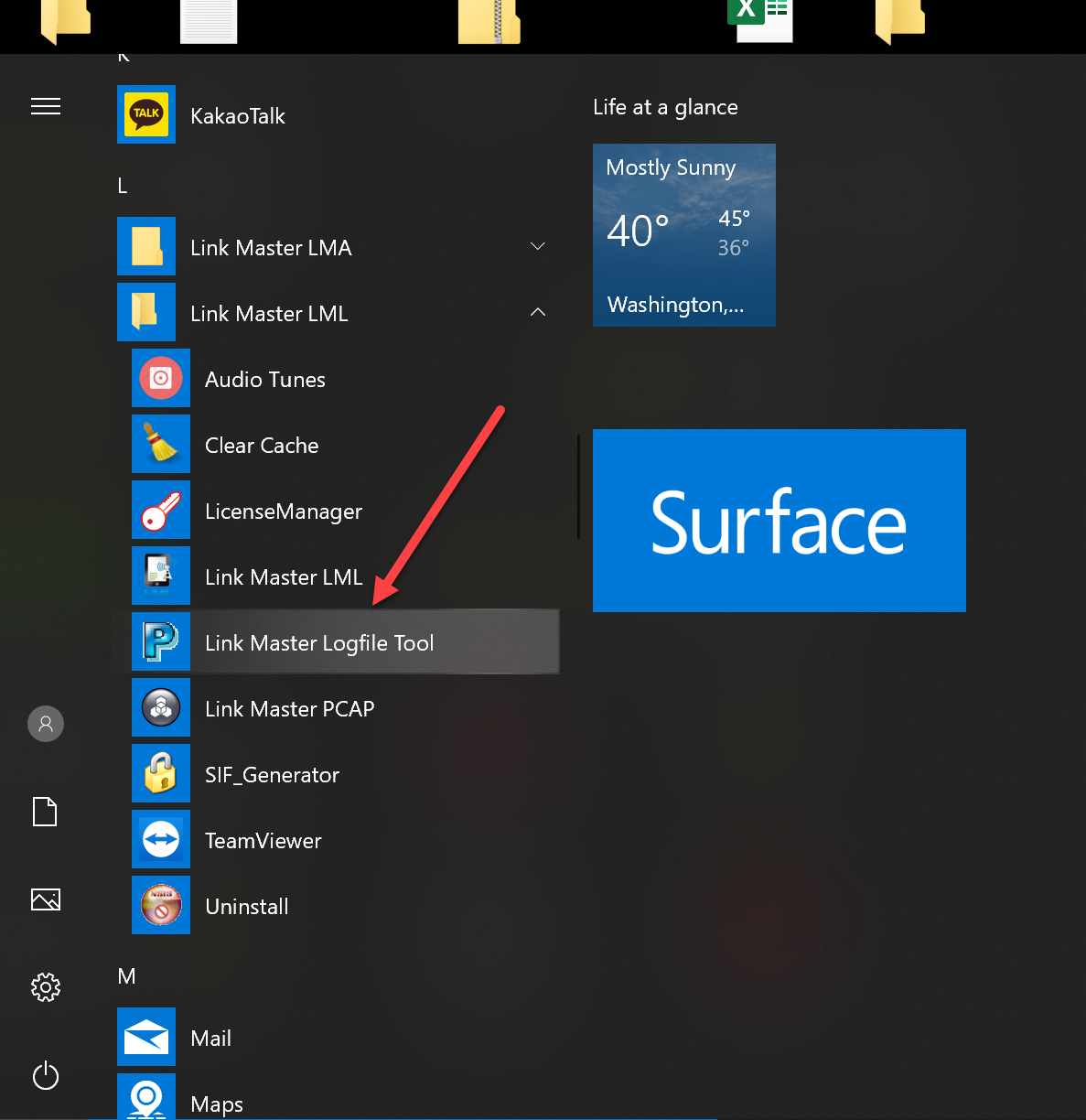Open the text document icon on the desktop
Image resolution: width=1086 pixels, height=1120 pixels.
click(x=209, y=21)
